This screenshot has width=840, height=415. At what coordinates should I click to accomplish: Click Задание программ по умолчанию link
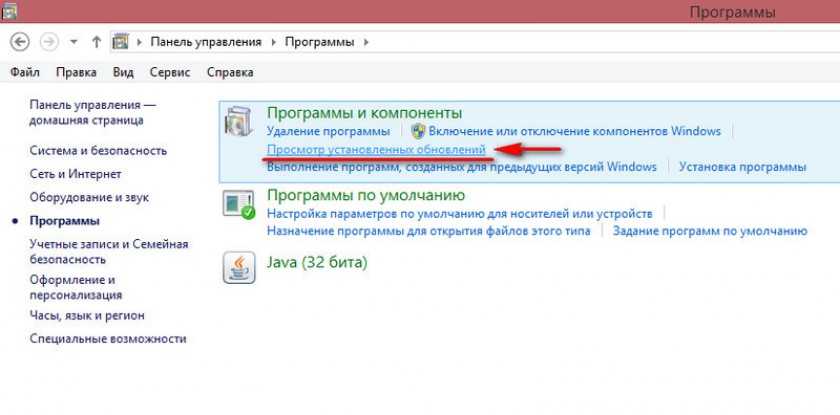pyautogui.click(x=710, y=230)
